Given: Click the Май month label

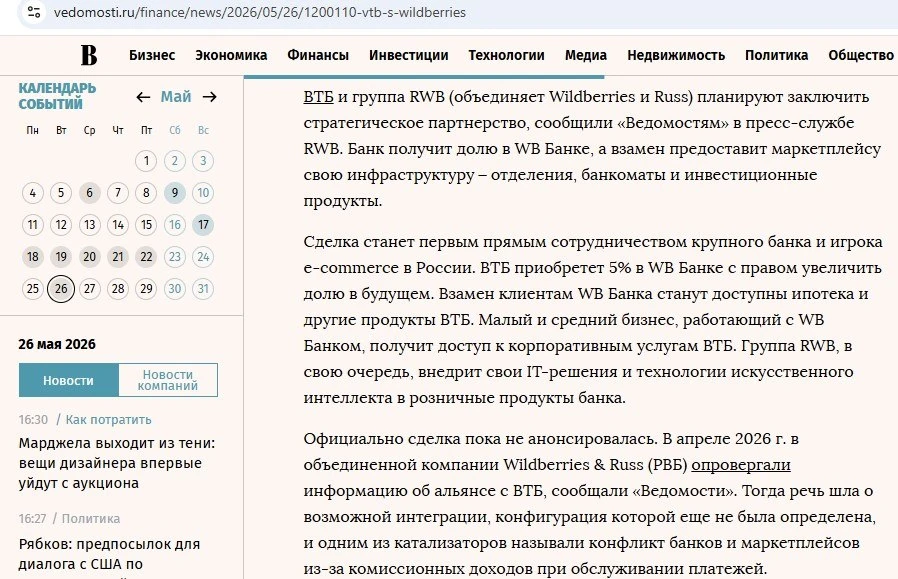Looking at the screenshot, I should tap(176, 97).
